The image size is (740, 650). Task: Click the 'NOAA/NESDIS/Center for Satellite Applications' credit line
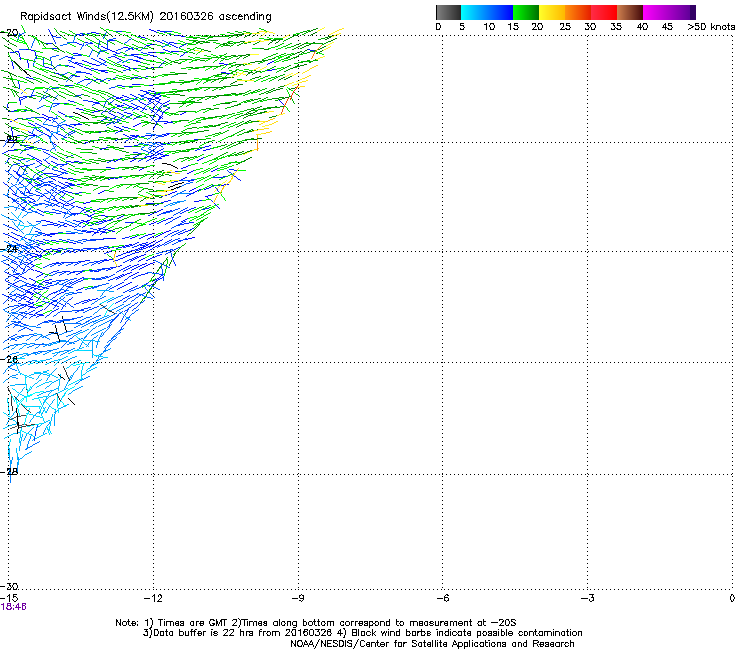click(x=432, y=644)
